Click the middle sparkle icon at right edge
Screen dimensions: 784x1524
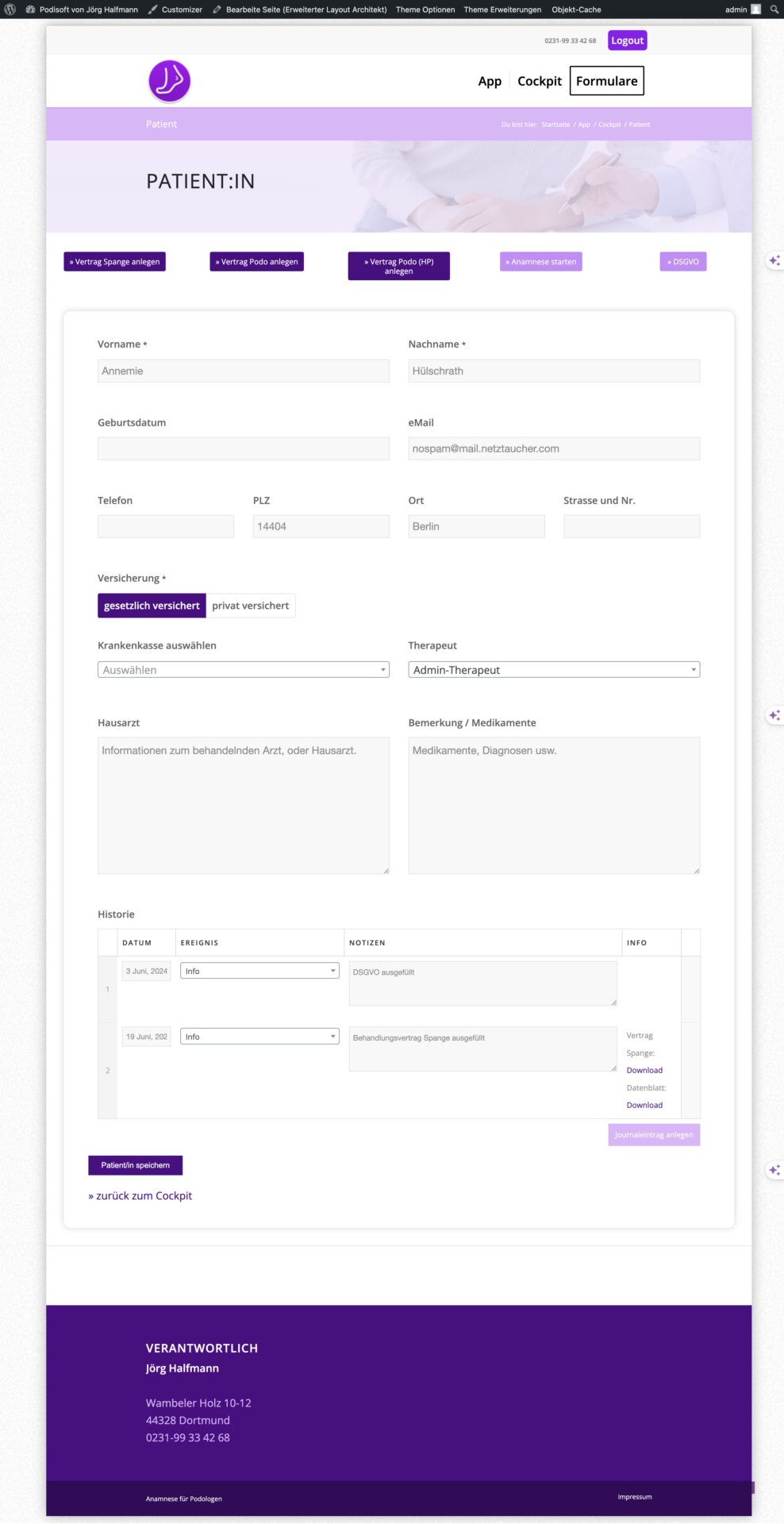pos(774,715)
